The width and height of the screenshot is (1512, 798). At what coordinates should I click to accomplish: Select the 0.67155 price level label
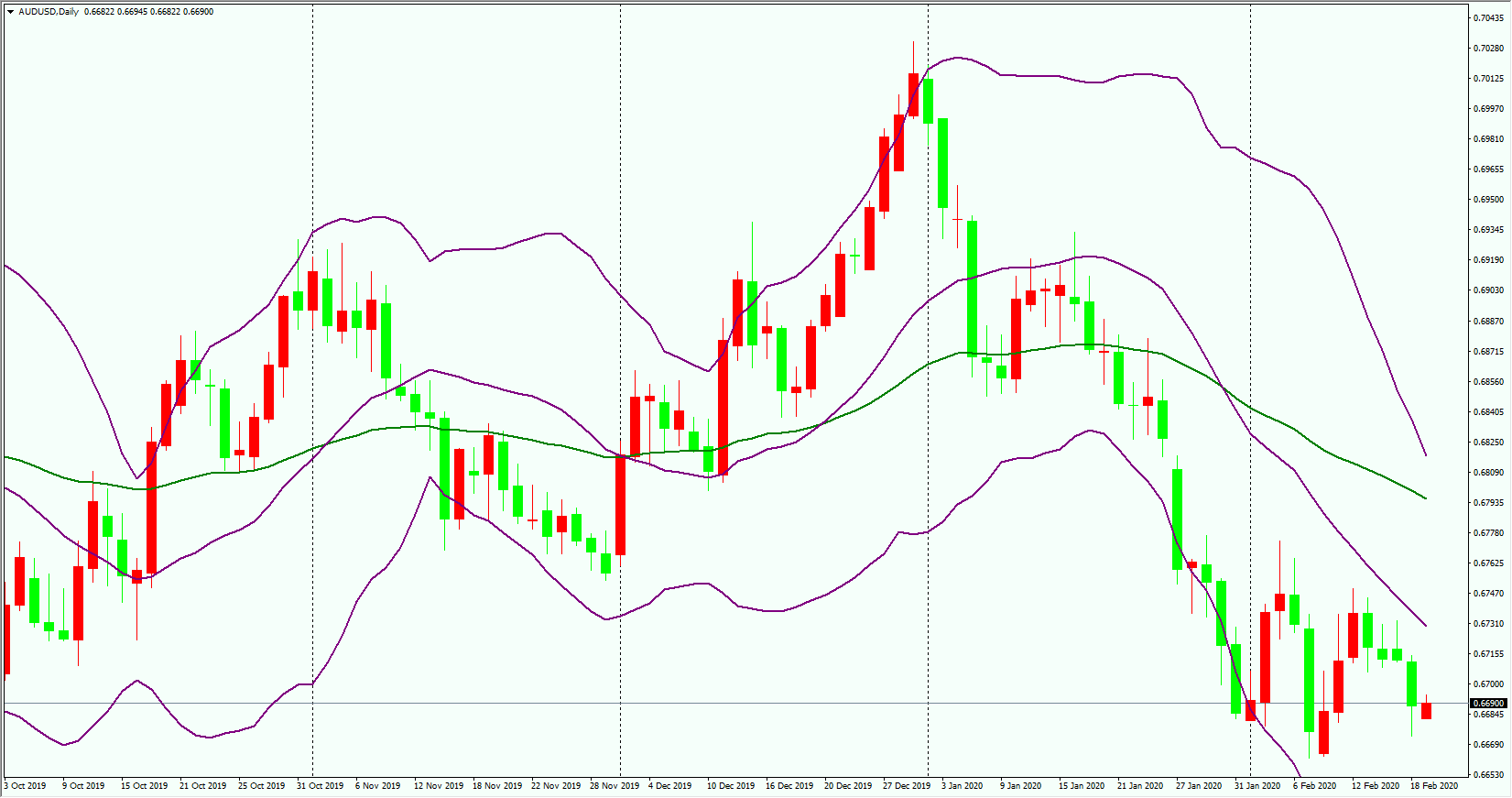[x=1488, y=653]
